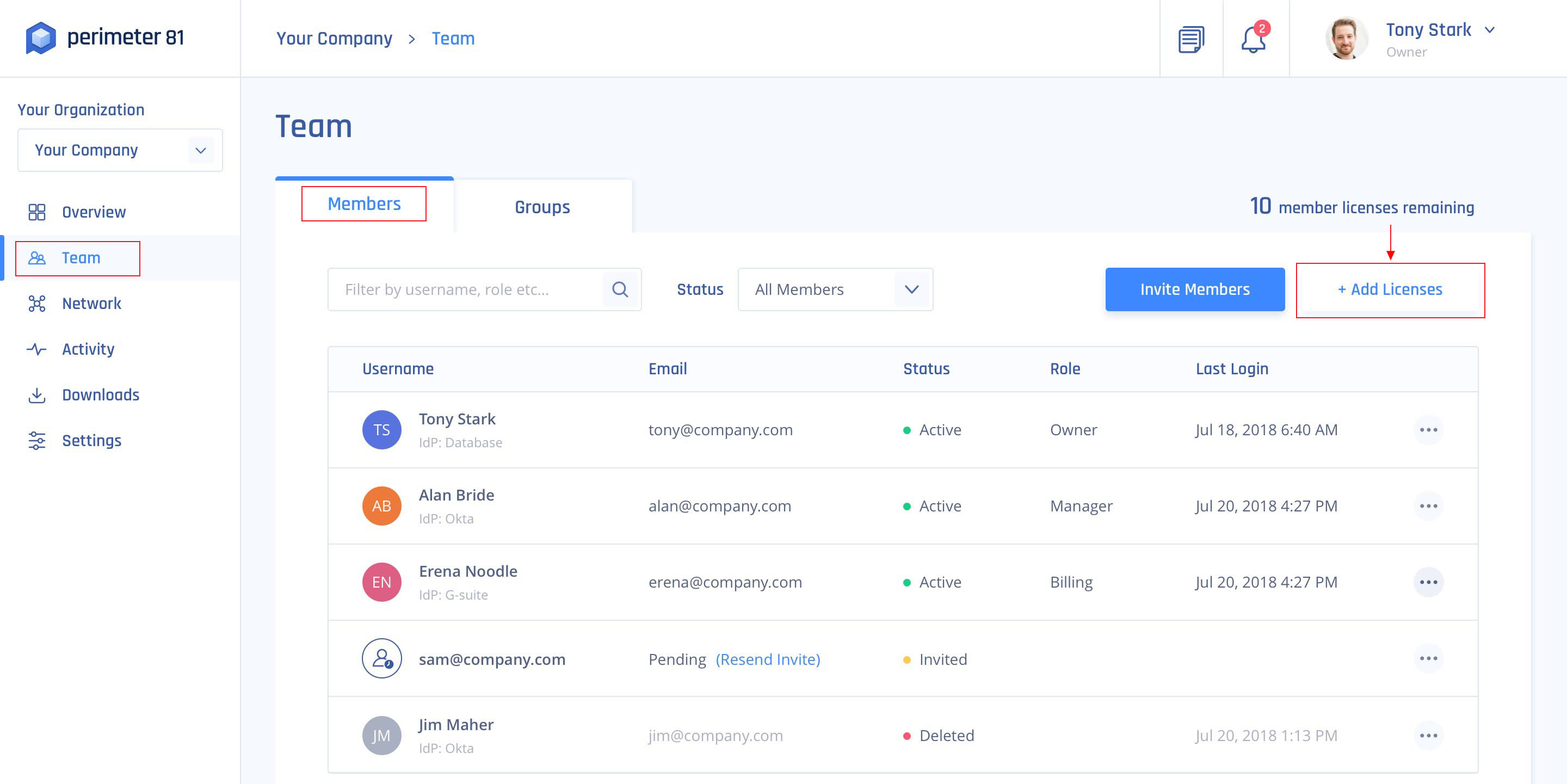This screenshot has width=1567, height=784.
Task: Open the more options for Tony Stark's row
Action: [1428, 430]
